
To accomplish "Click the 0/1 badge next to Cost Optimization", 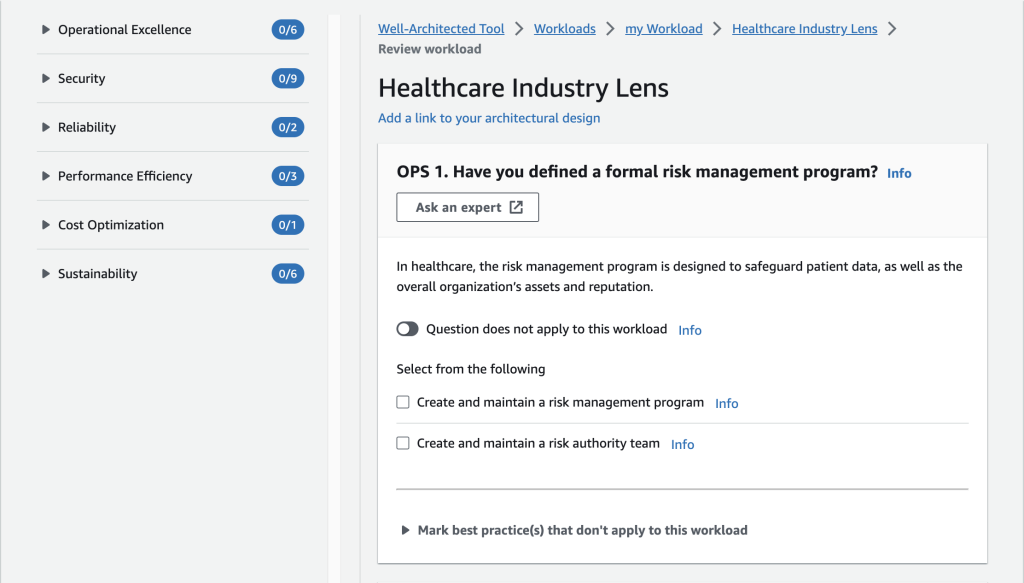I will click(x=288, y=224).
